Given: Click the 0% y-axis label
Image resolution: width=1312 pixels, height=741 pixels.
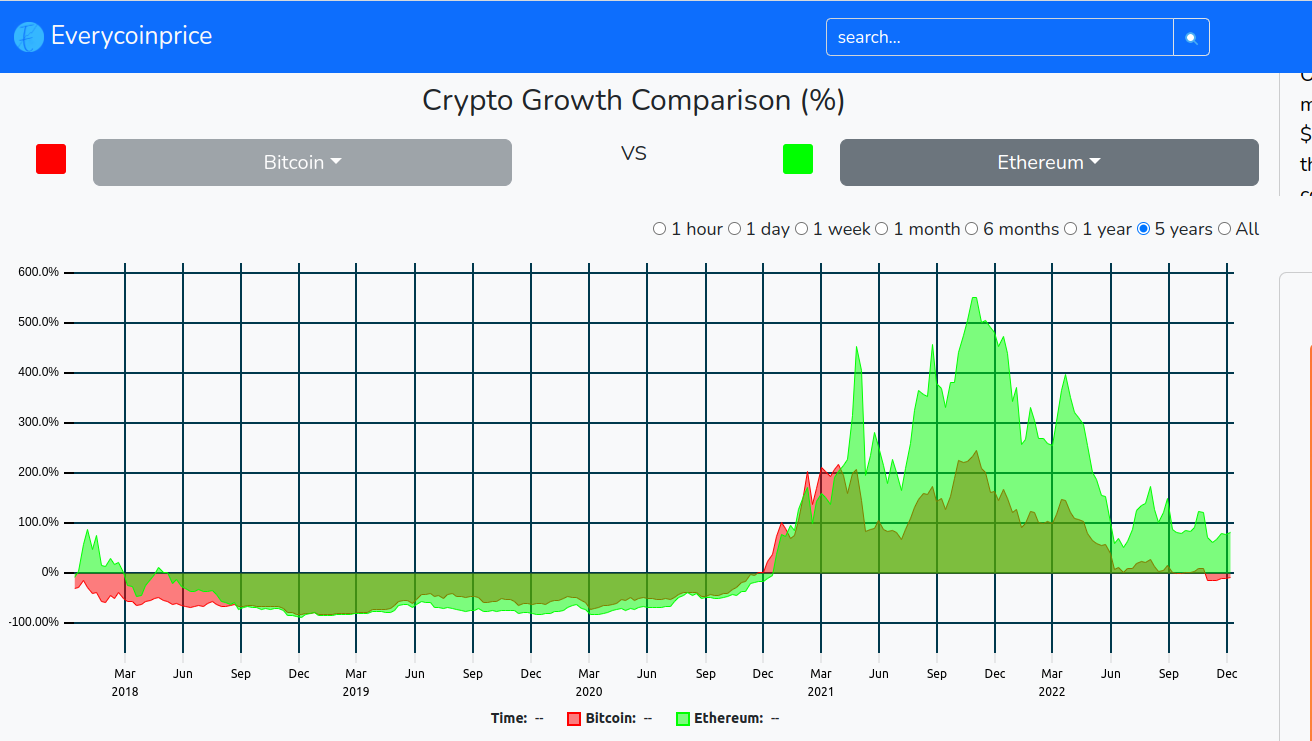Looking at the screenshot, I should point(50,572).
